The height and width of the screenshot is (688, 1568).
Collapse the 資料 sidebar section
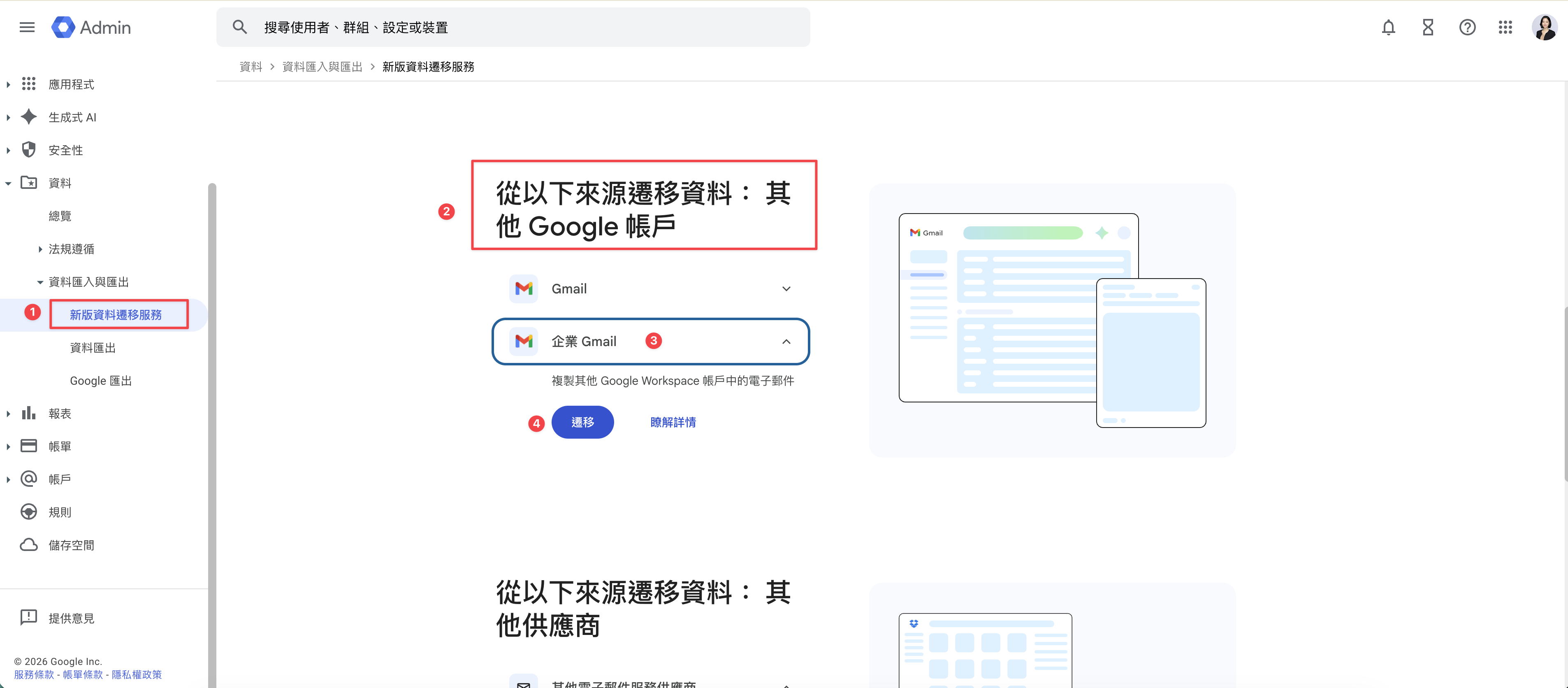9,183
